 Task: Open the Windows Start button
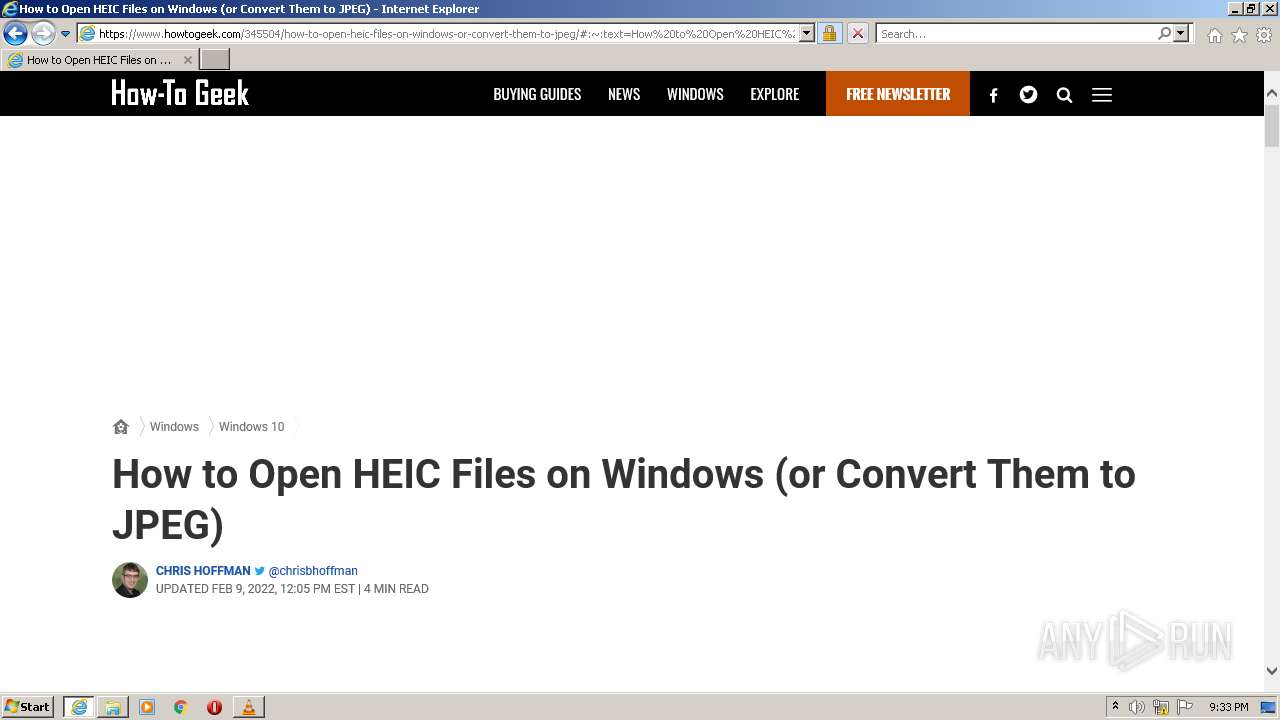click(28, 707)
